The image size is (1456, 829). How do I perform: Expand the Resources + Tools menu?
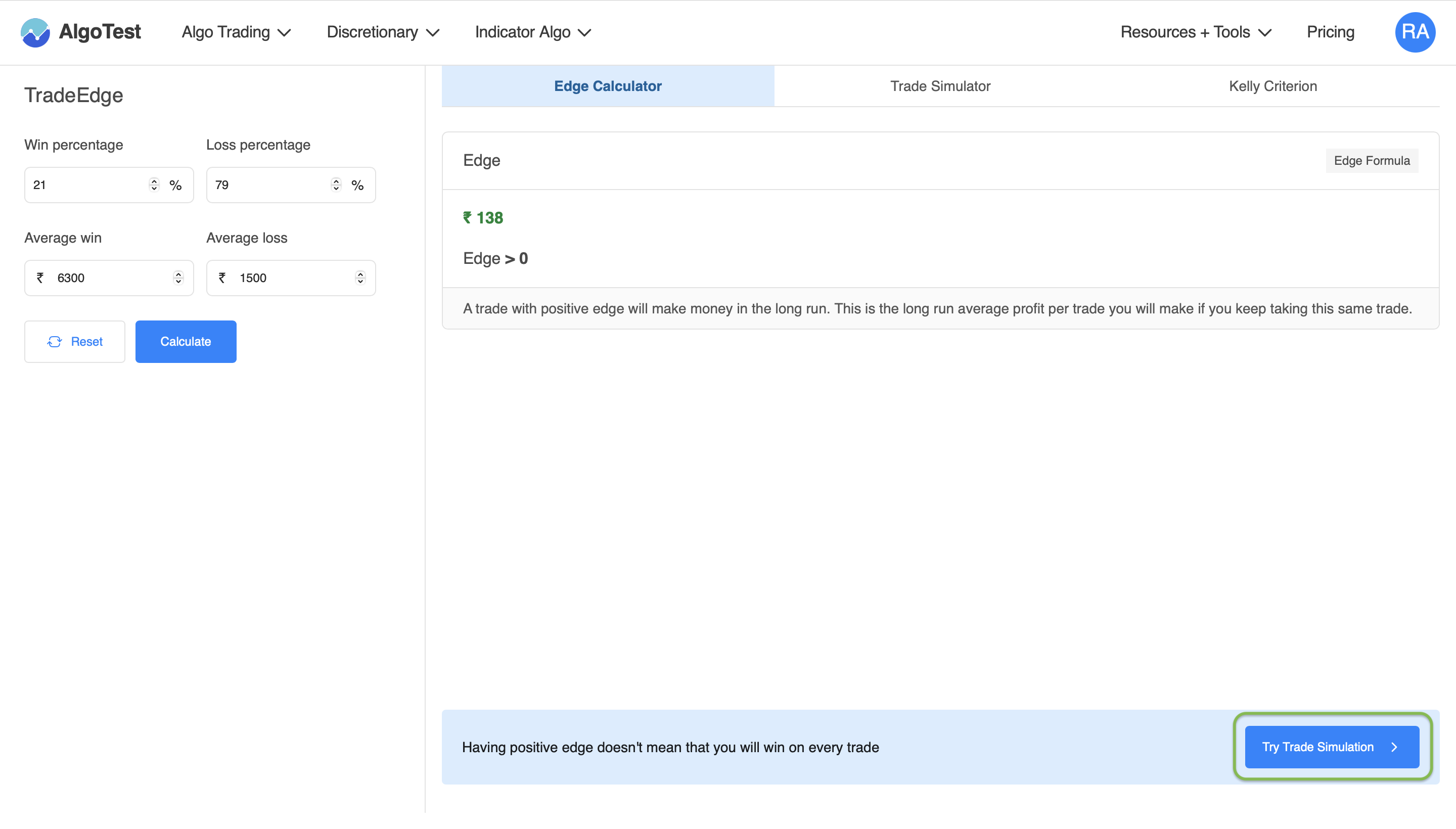(1195, 32)
